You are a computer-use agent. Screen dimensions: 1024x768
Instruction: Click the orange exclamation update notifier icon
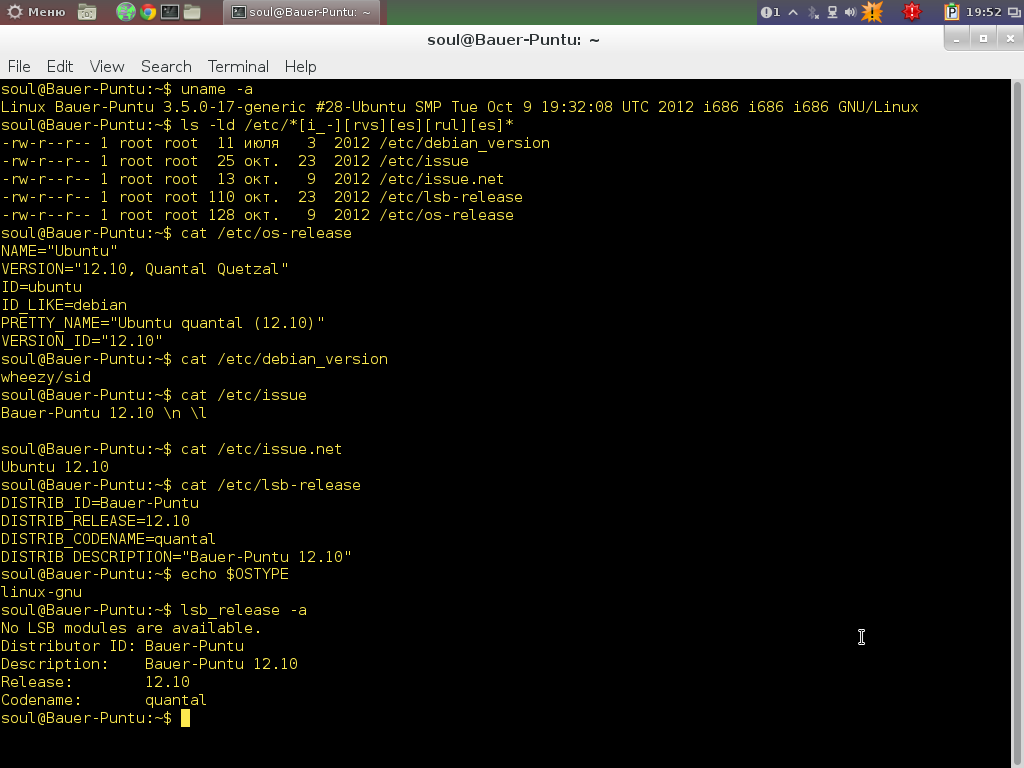point(872,12)
